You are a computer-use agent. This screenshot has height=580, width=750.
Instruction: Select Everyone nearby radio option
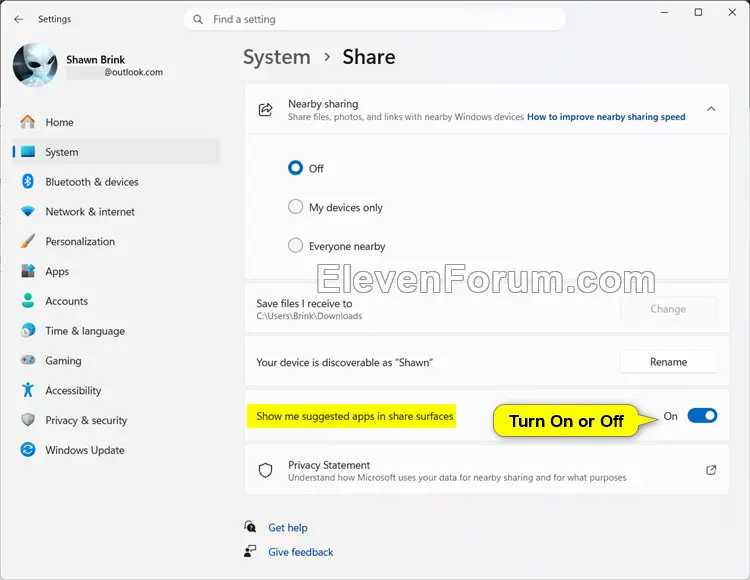pos(295,245)
